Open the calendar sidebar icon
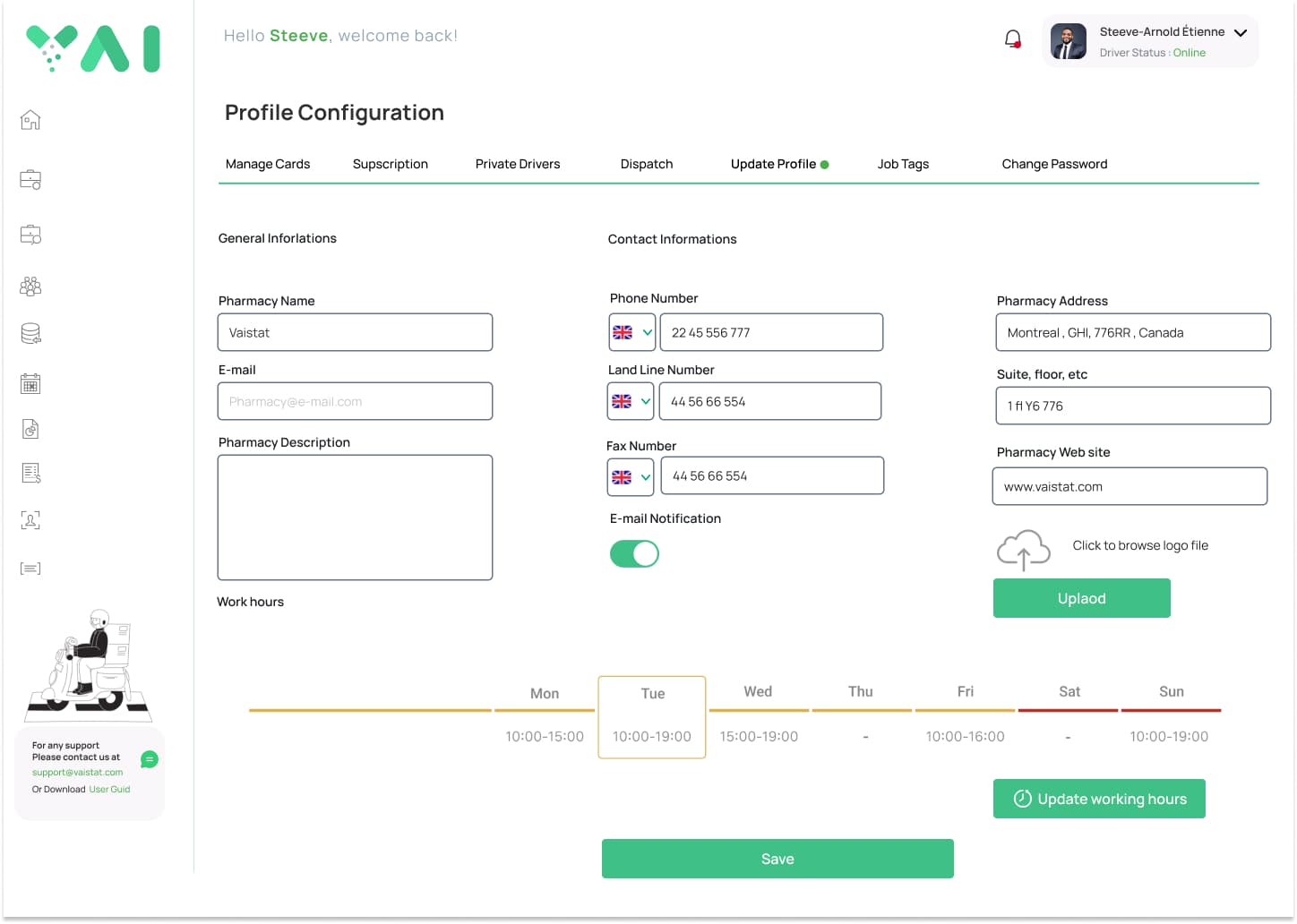This screenshot has width=1297, height=924. pyautogui.click(x=30, y=384)
